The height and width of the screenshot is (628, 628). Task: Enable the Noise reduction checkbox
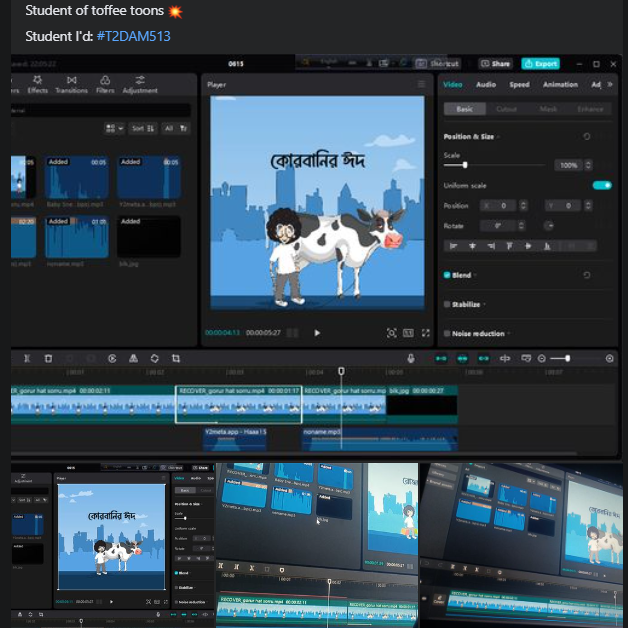click(447, 333)
